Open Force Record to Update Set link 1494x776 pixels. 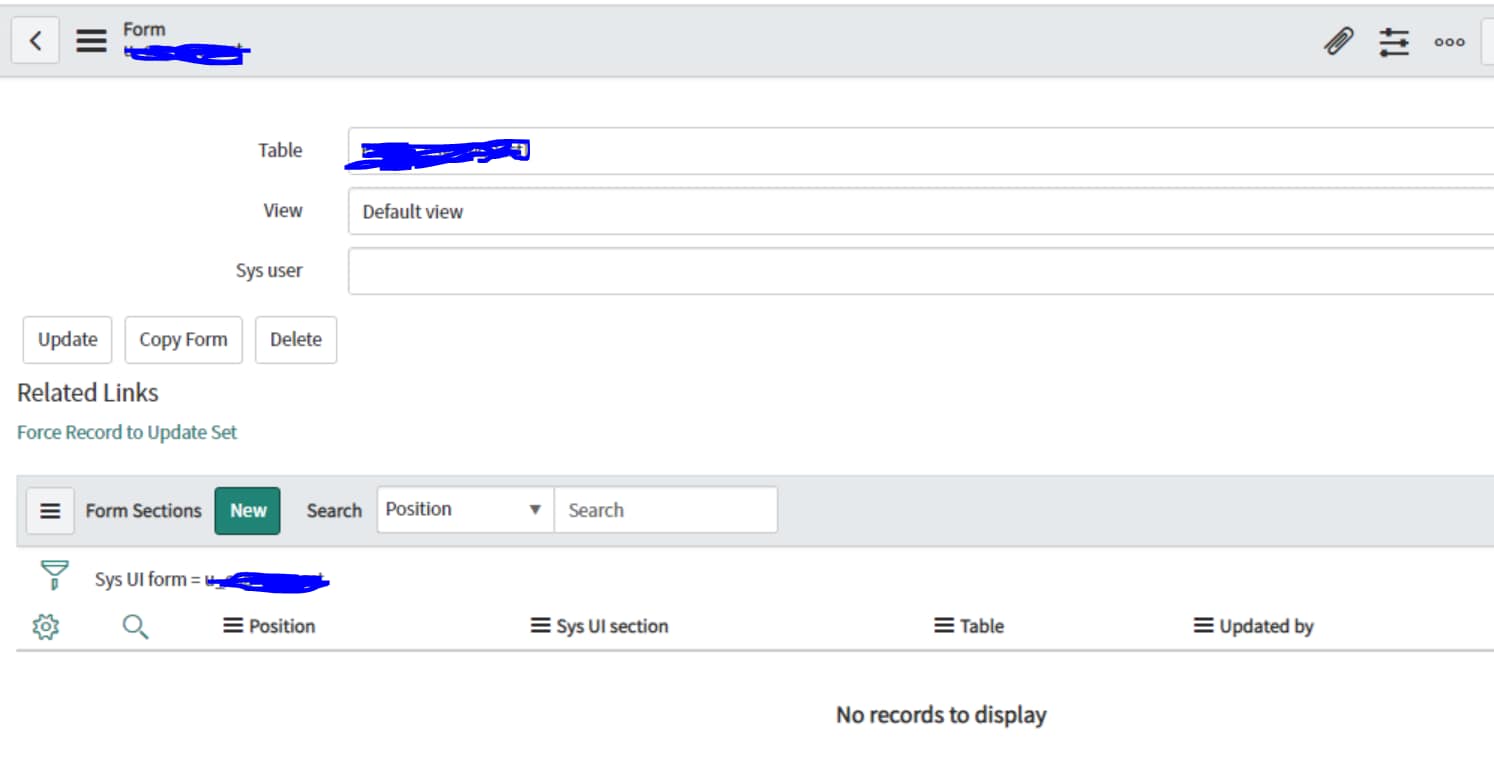[x=127, y=433]
